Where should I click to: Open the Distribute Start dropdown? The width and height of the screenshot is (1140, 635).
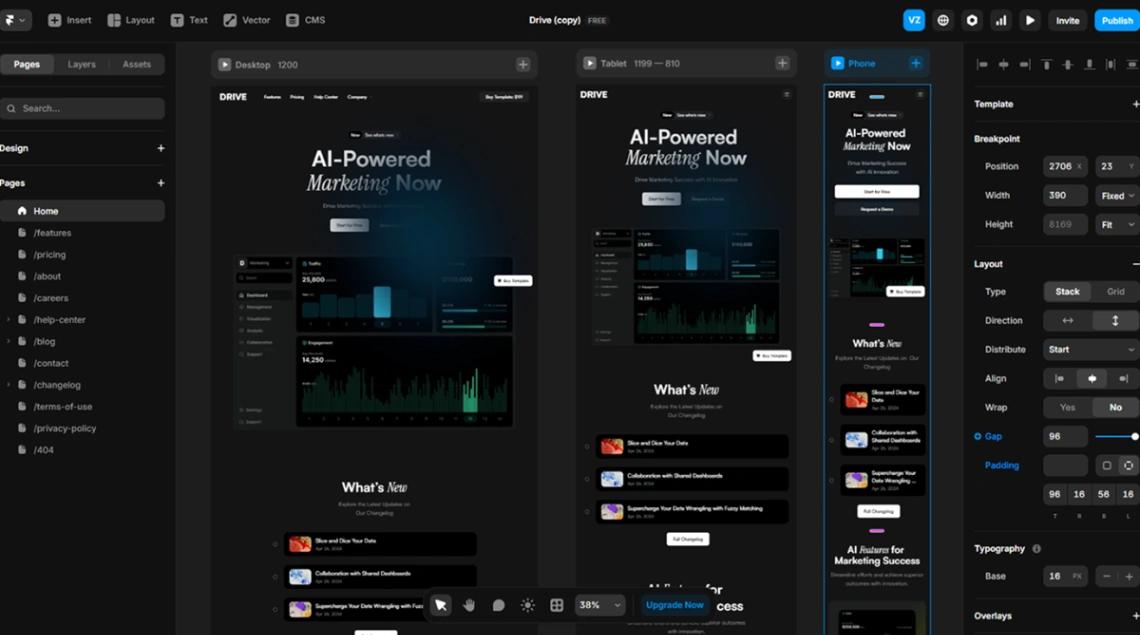tap(1091, 350)
